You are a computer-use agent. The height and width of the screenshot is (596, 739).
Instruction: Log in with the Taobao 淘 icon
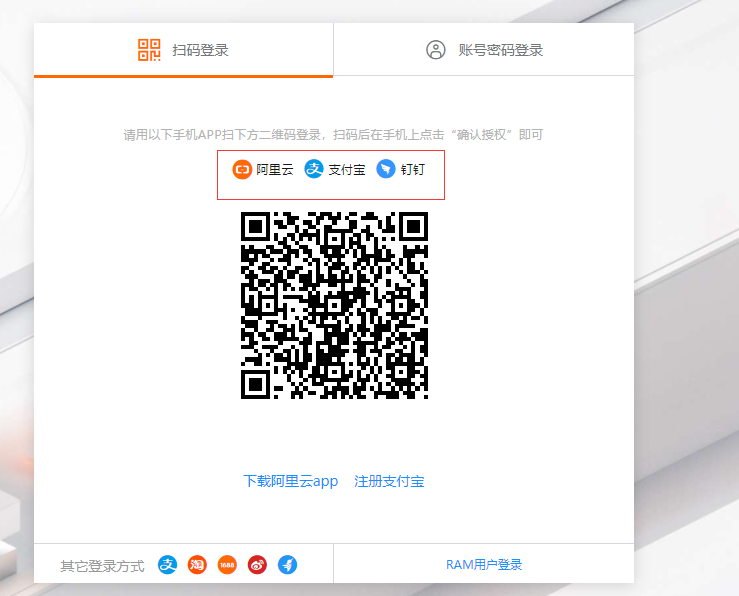click(197, 564)
